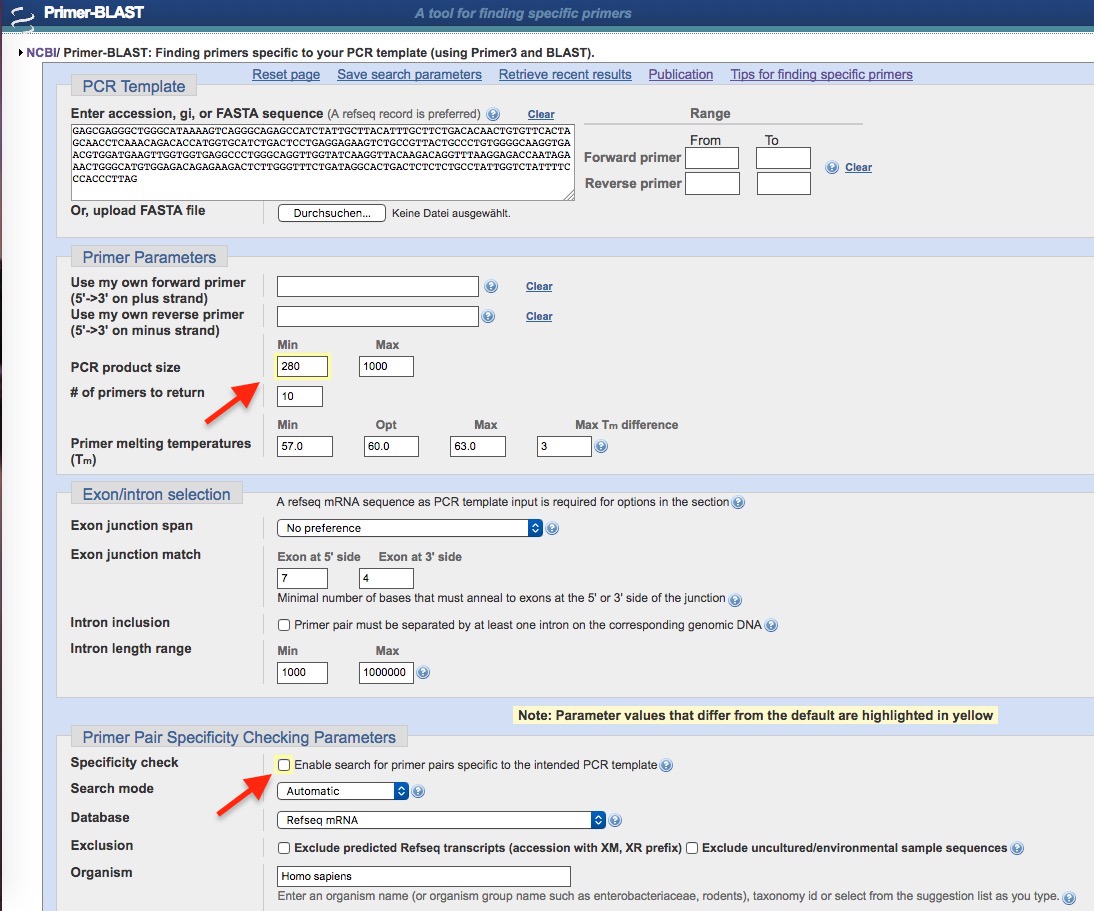Focus Forward primer To field
1094x911 pixels.
click(784, 158)
